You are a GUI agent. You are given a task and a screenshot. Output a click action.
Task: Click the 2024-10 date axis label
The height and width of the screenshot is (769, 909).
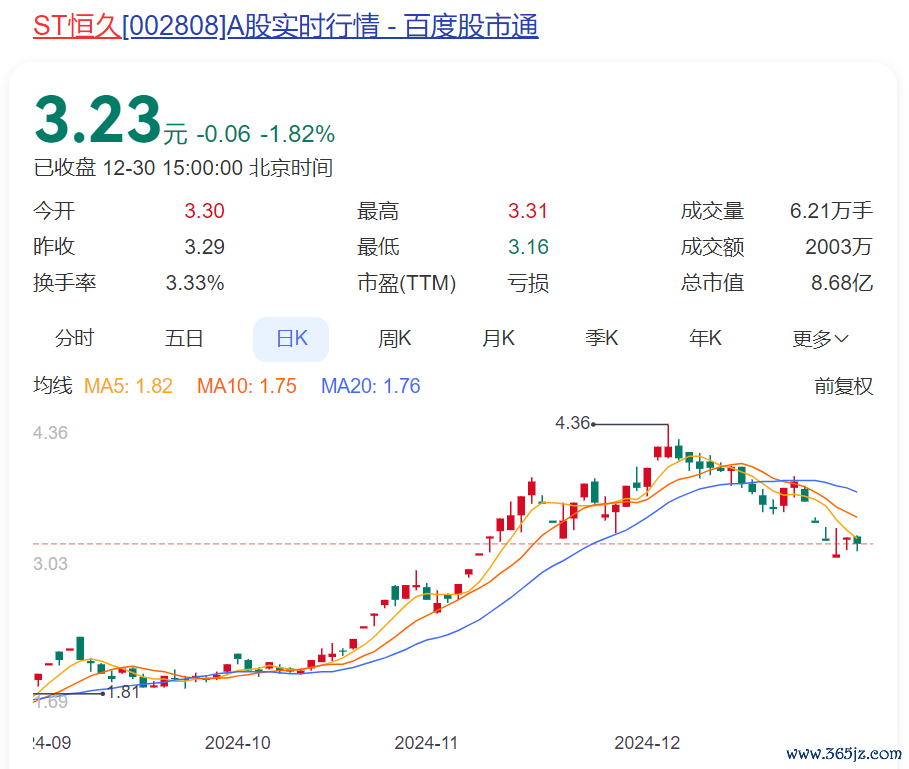coord(238,743)
